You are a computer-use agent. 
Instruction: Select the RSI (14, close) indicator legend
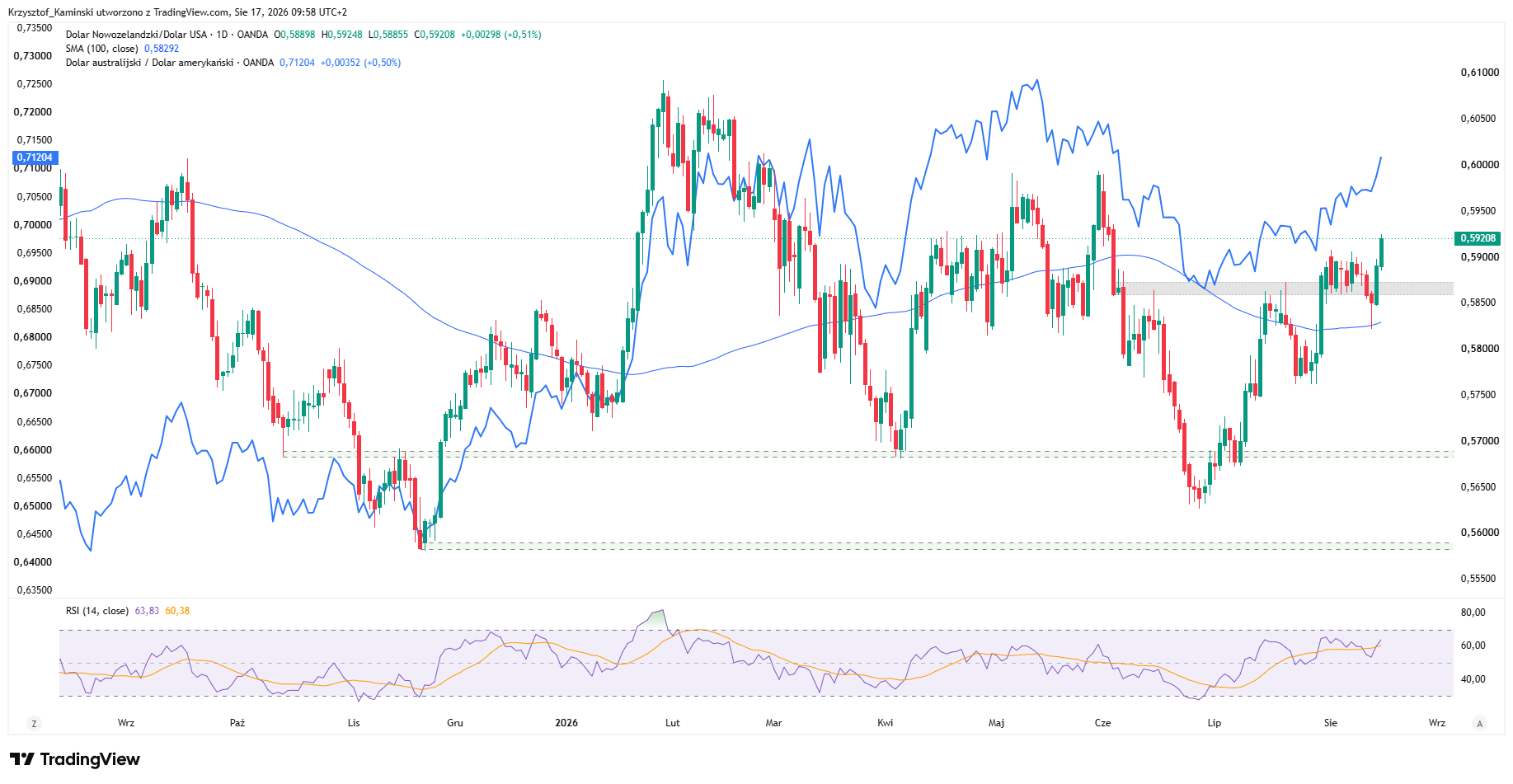97,611
